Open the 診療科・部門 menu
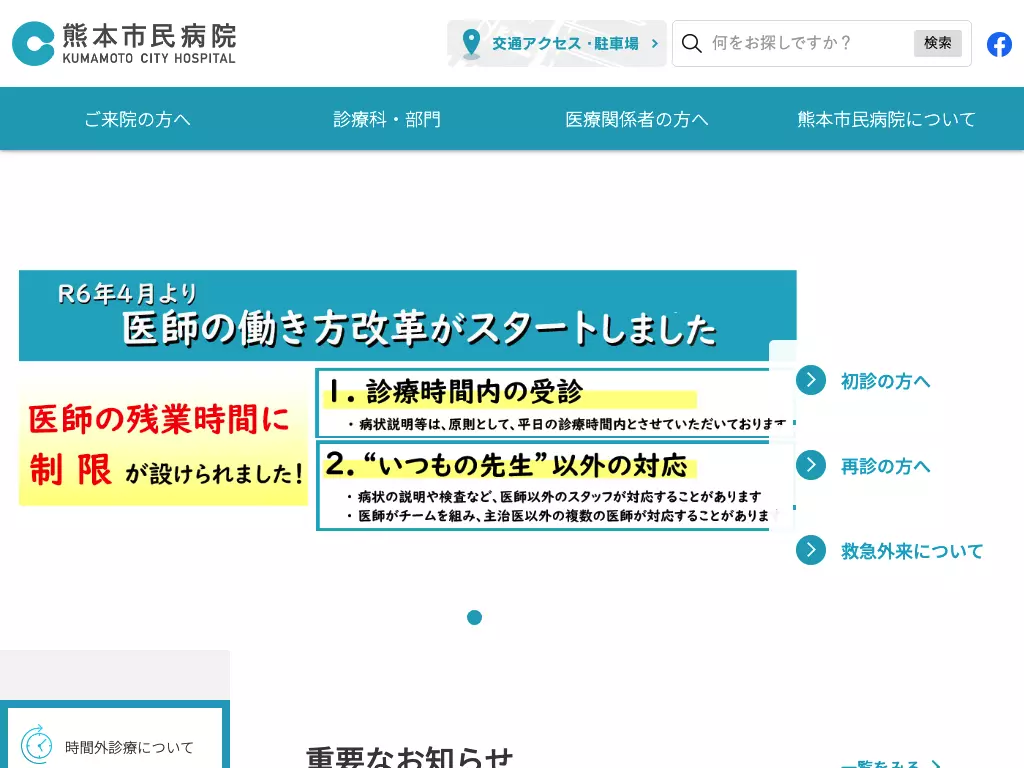Viewport: 1024px width, 768px height. (x=387, y=119)
